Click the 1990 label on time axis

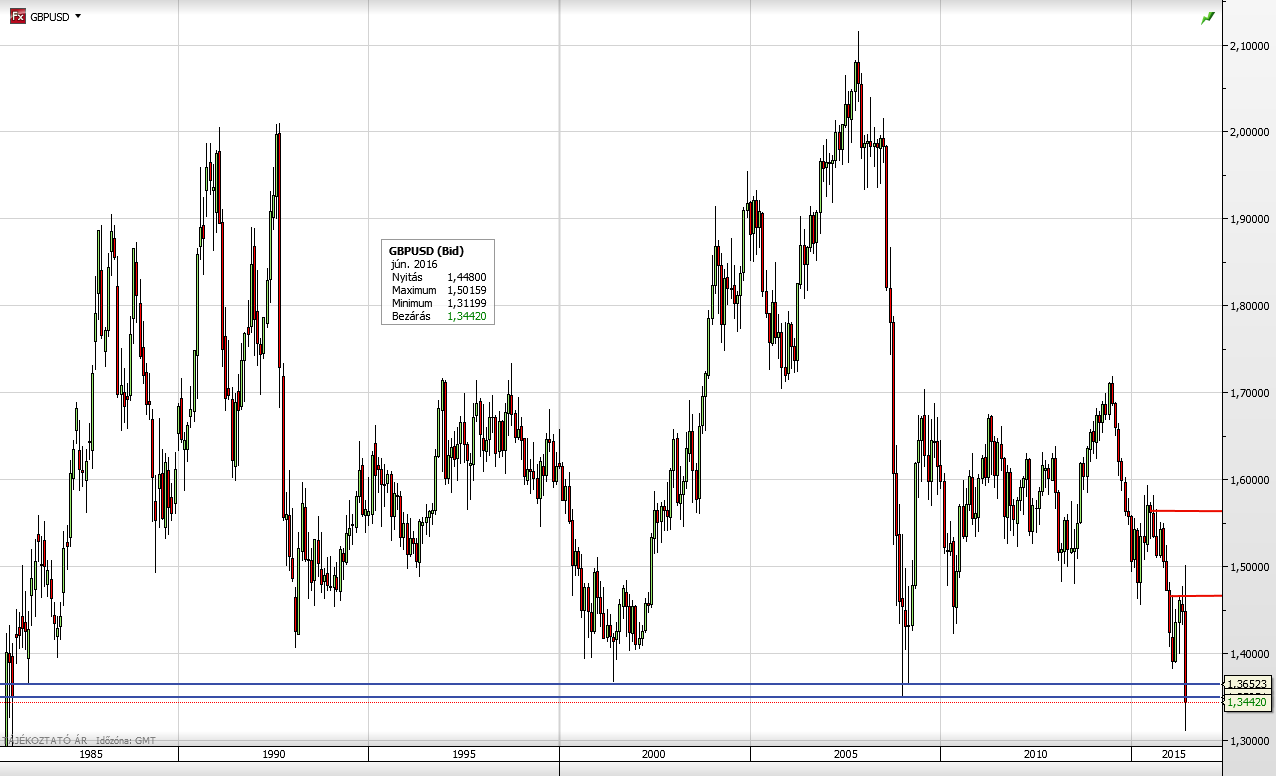pyautogui.click(x=274, y=753)
